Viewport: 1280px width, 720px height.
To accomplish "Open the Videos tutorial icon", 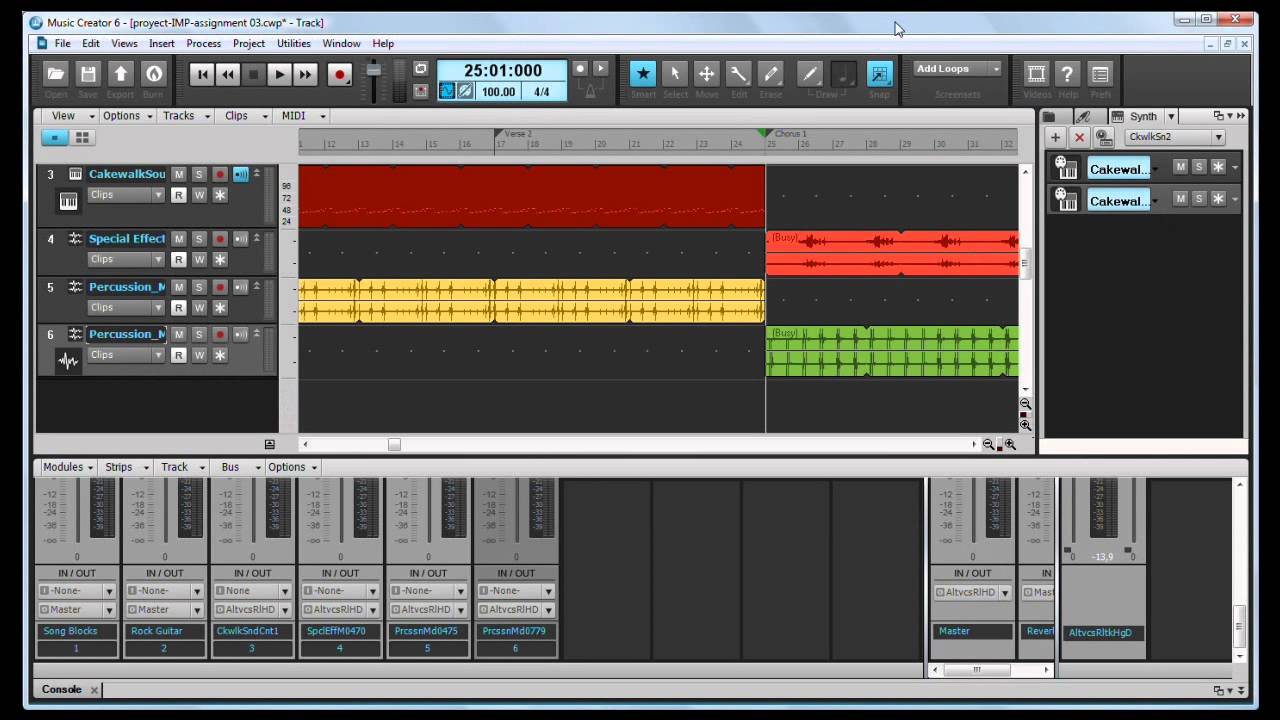I will coord(1036,74).
